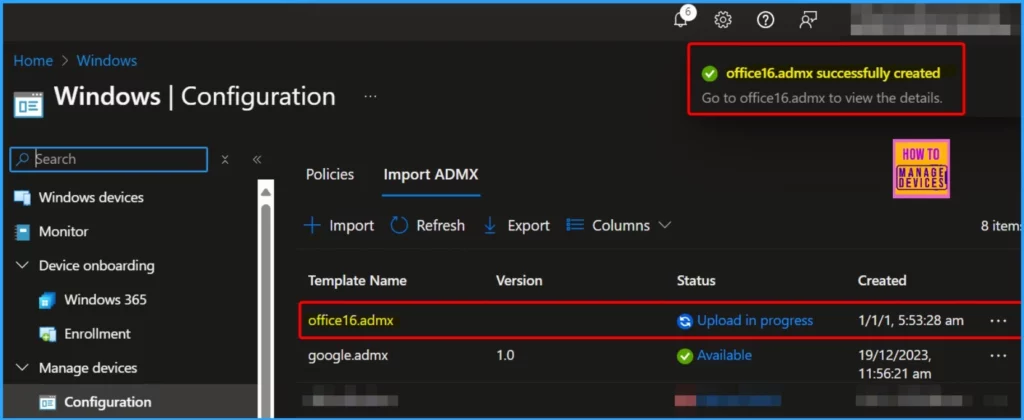Image resolution: width=1024 pixels, height=420 pixels.
Task: Sort by the Template Name column header
Action: pos(357,281)
